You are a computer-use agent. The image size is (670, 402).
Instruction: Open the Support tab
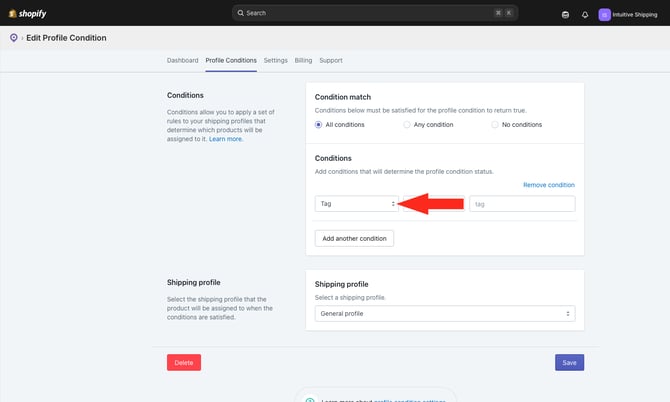point(331,60)
